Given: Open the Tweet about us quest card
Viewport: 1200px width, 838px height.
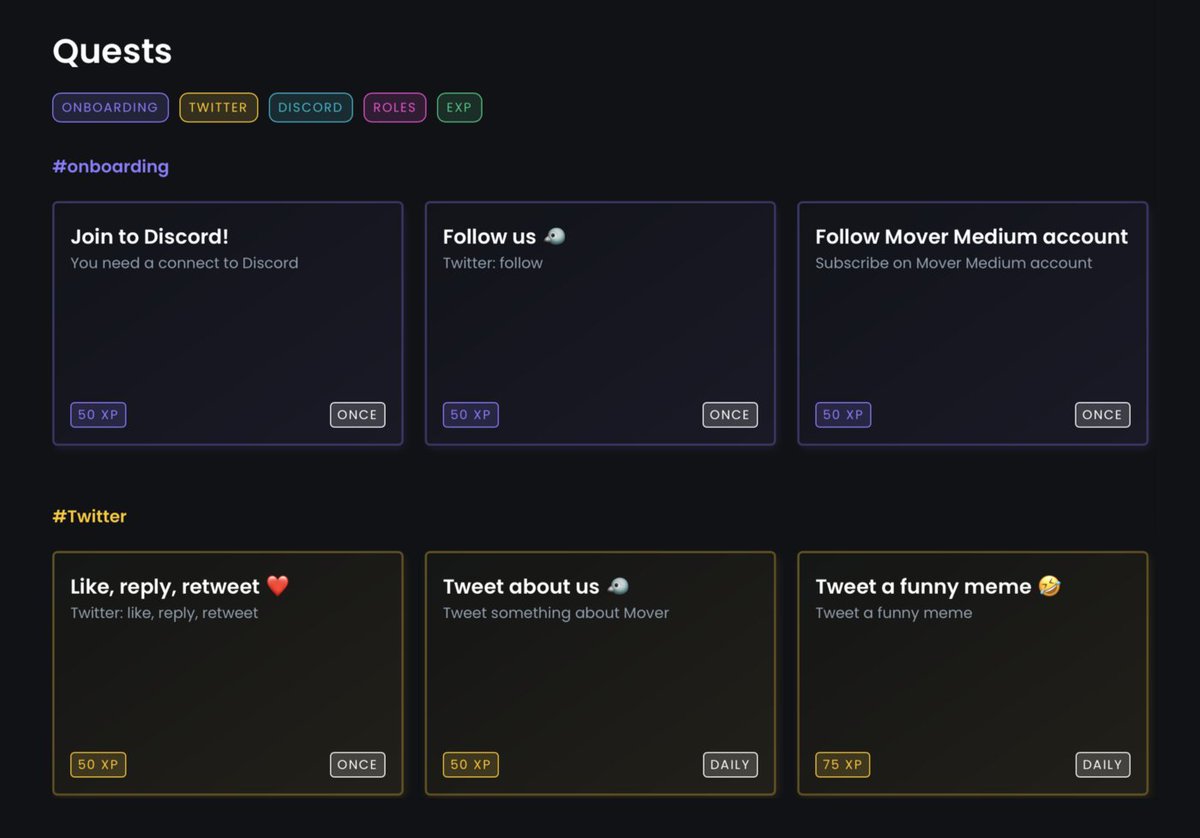Looking at the screenshot, I should click(x=600, y=673).
